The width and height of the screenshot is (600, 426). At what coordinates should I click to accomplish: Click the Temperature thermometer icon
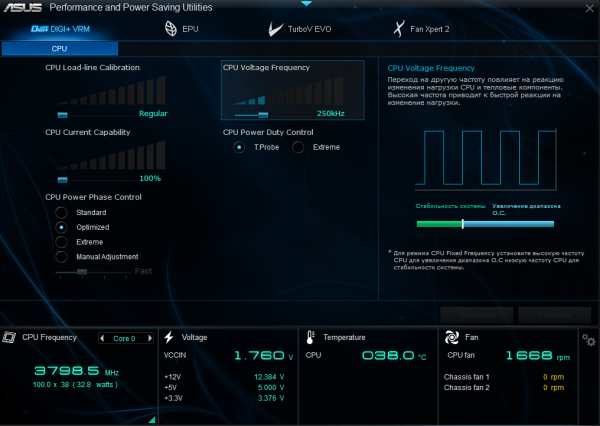coord(310,337)
